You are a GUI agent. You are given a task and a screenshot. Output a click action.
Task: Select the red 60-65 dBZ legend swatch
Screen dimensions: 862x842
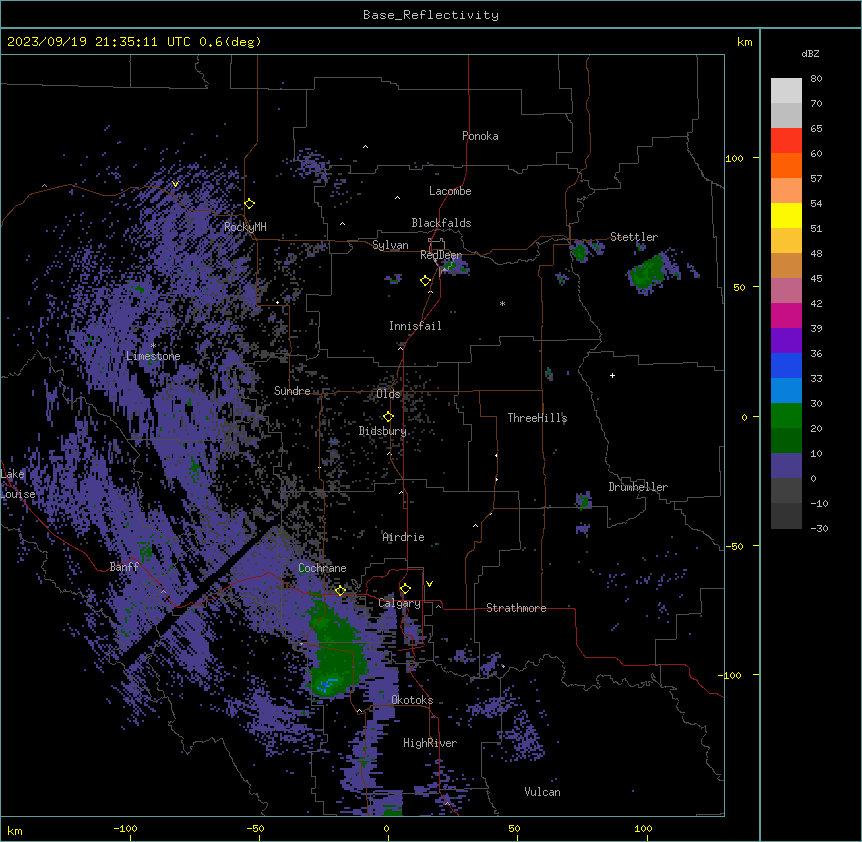(786, 141)
